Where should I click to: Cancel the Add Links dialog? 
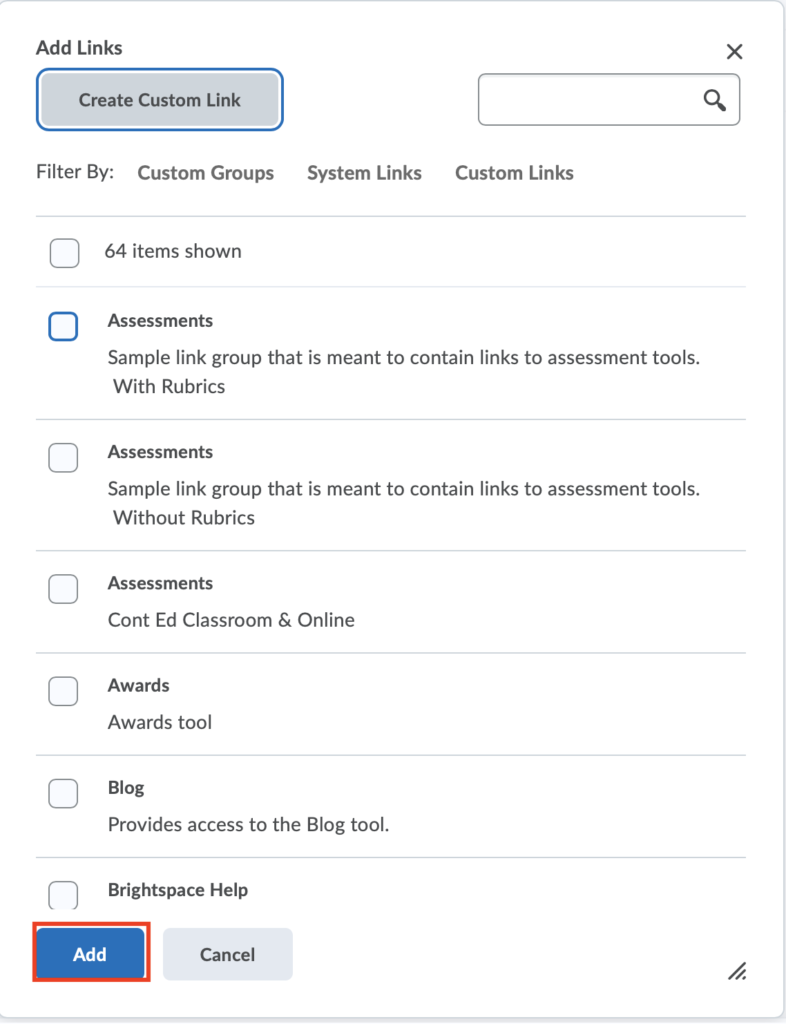pyautogui.click(x=228, y=954)
